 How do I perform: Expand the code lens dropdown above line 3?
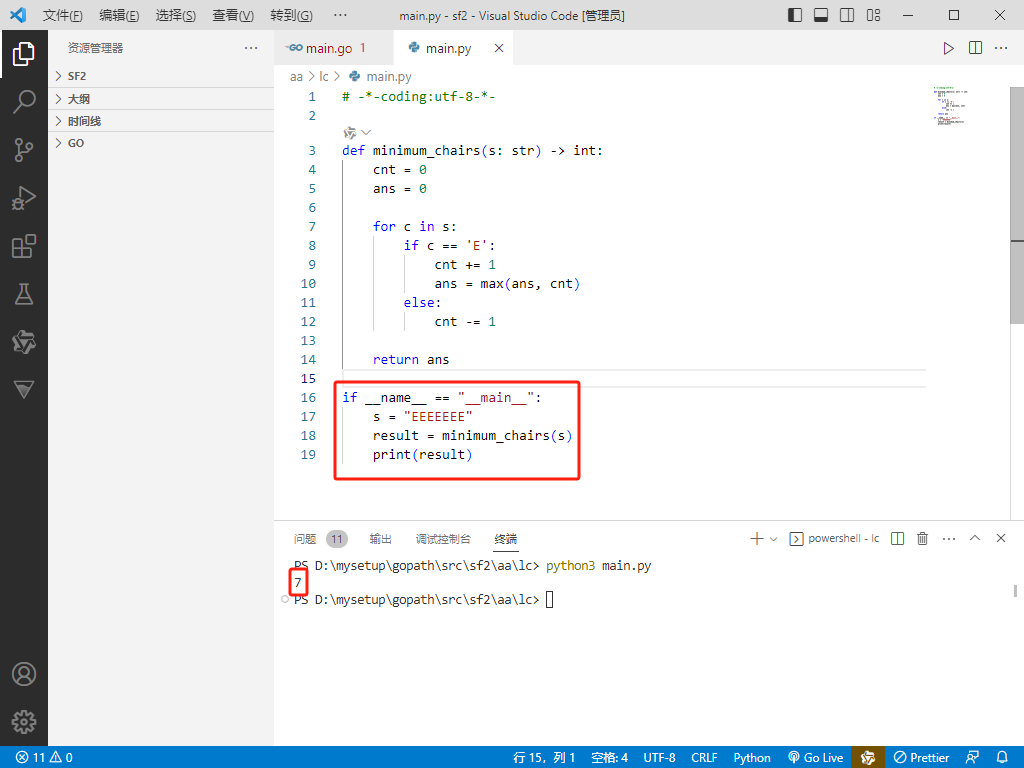point(366,133)
